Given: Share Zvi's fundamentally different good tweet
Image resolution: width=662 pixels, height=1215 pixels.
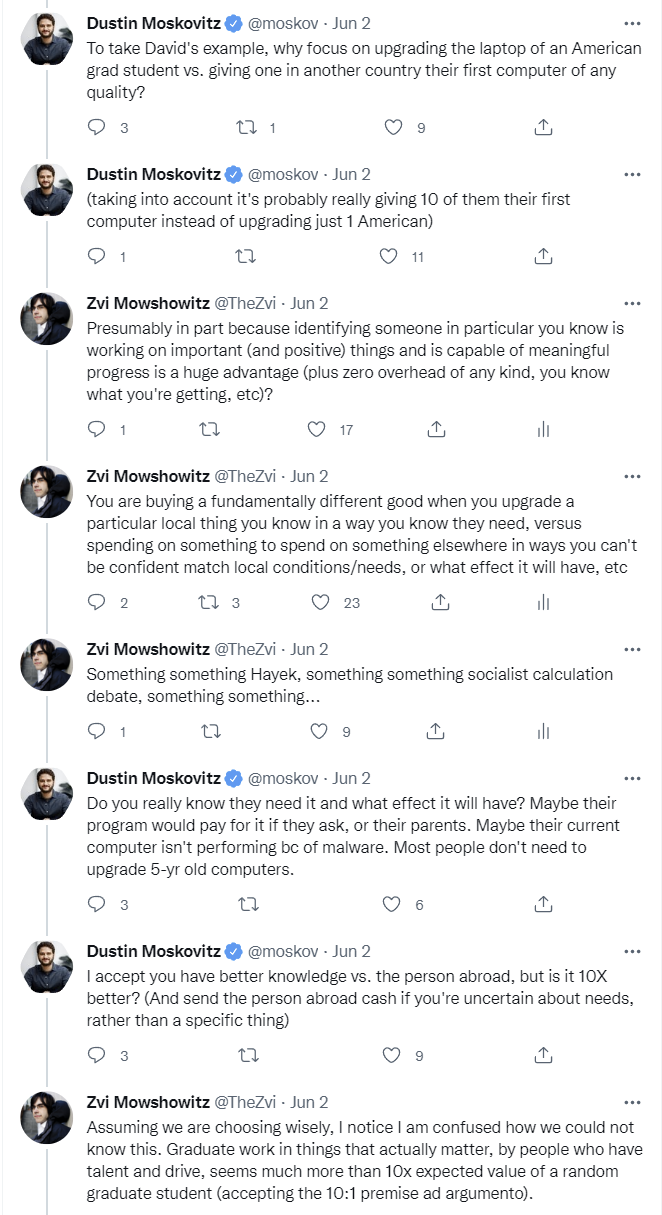Looking at the screenshot, I should pos(439,602).
